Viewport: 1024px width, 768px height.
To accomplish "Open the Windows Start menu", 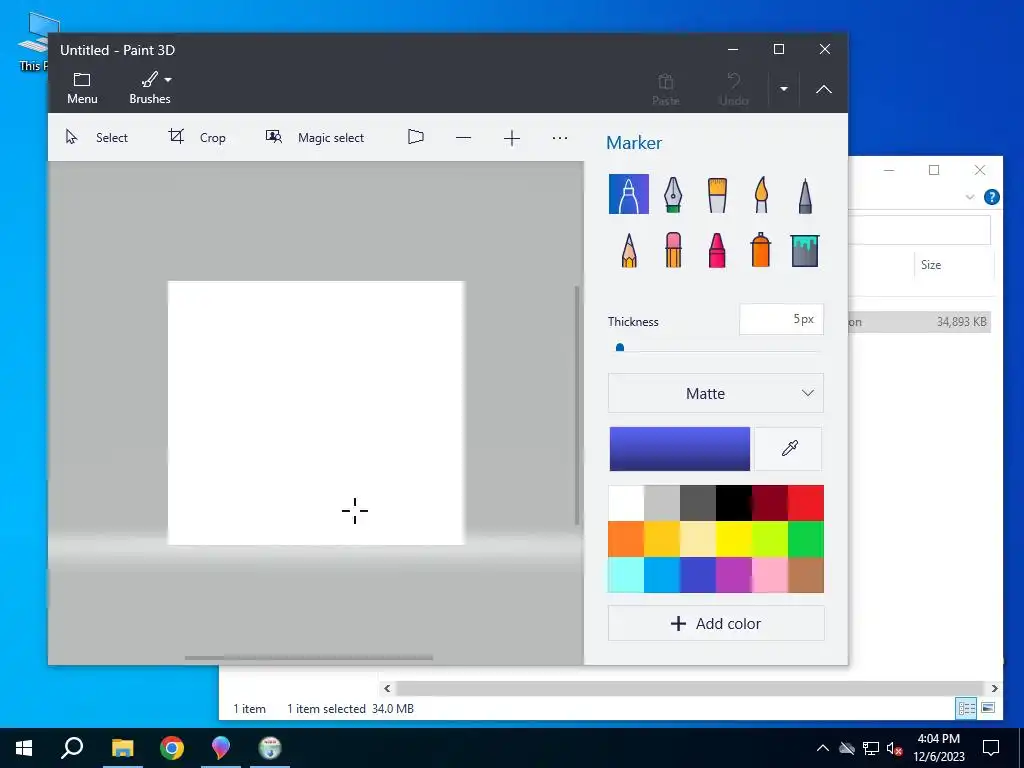I will (x=24, y=748).
